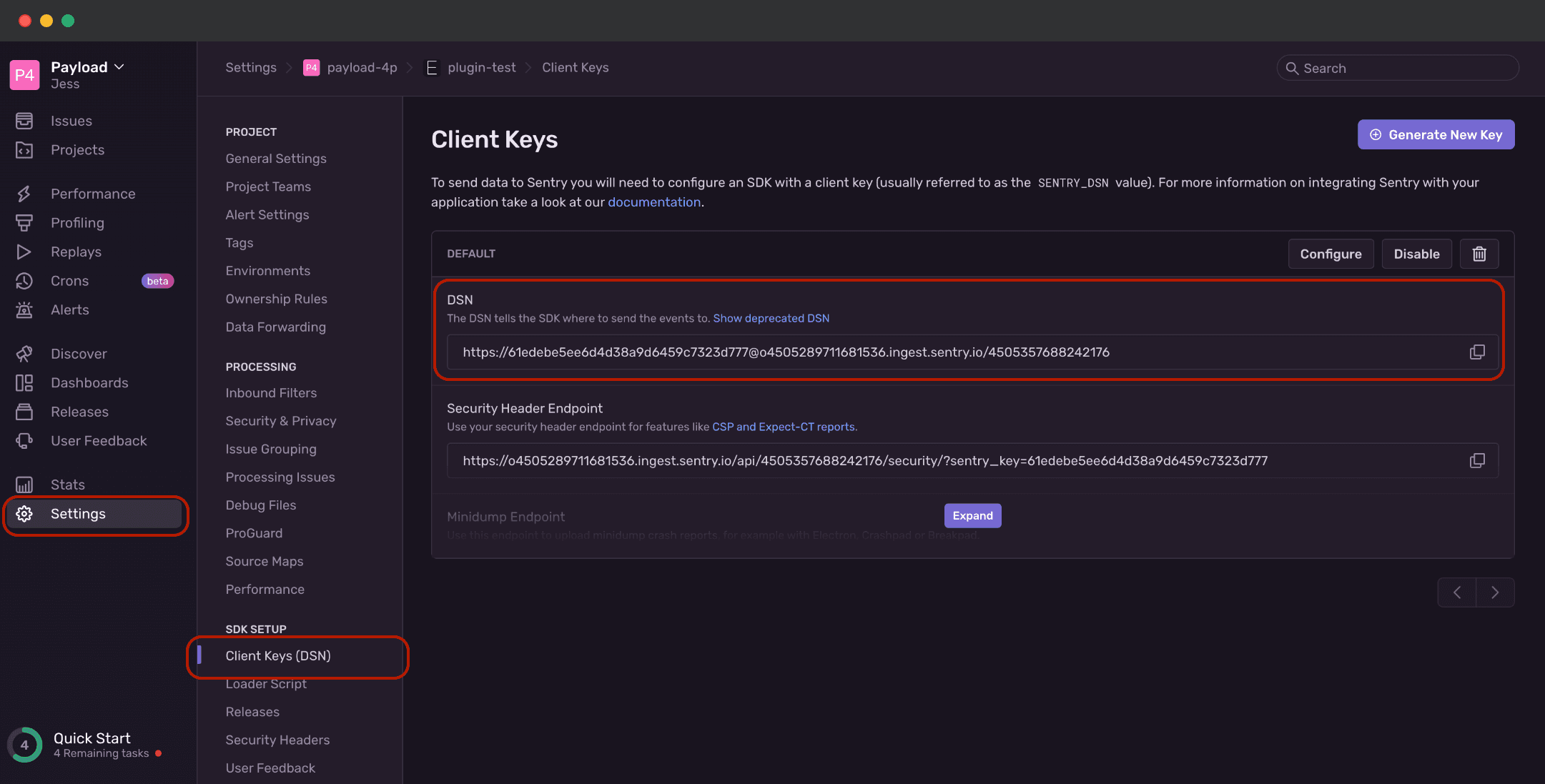Open the documentation link
The width and height of the screenshot is (1545, 784).
pyautogui.click(x=654, y=202)
